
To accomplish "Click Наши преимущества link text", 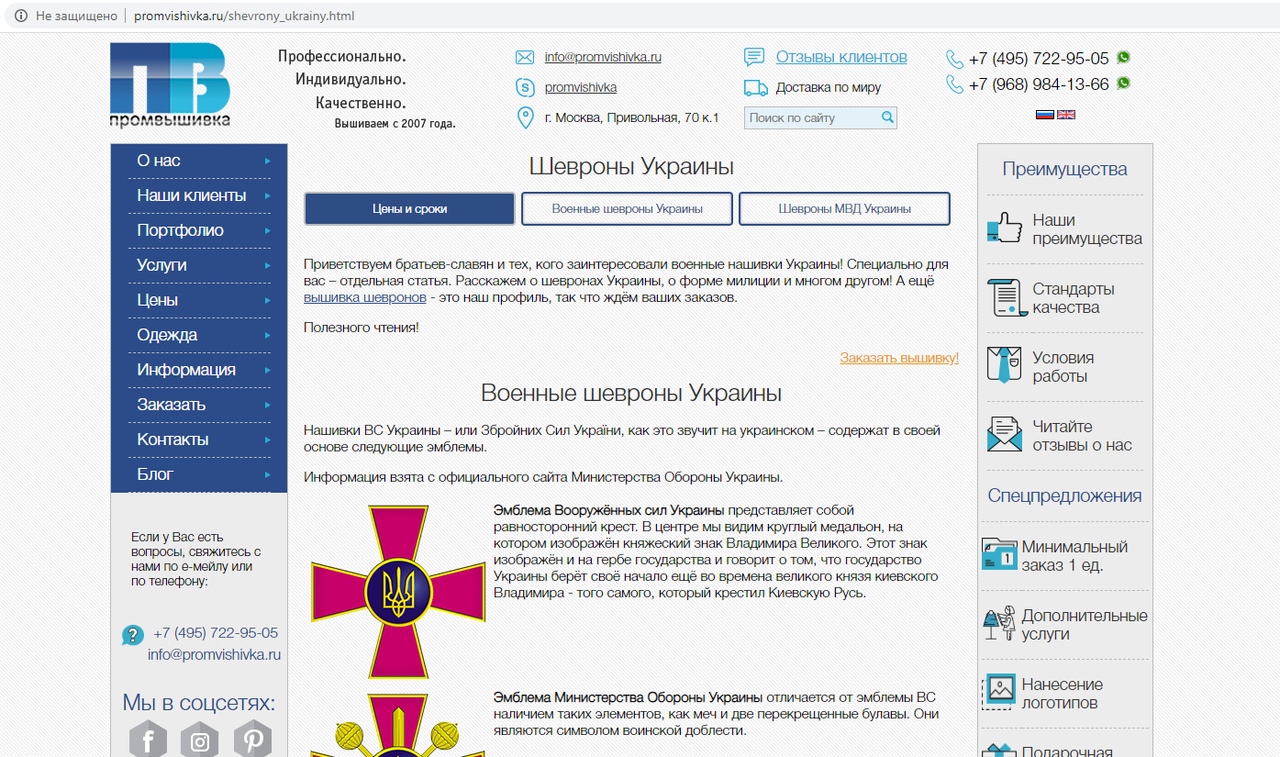I will (1087, 229).
